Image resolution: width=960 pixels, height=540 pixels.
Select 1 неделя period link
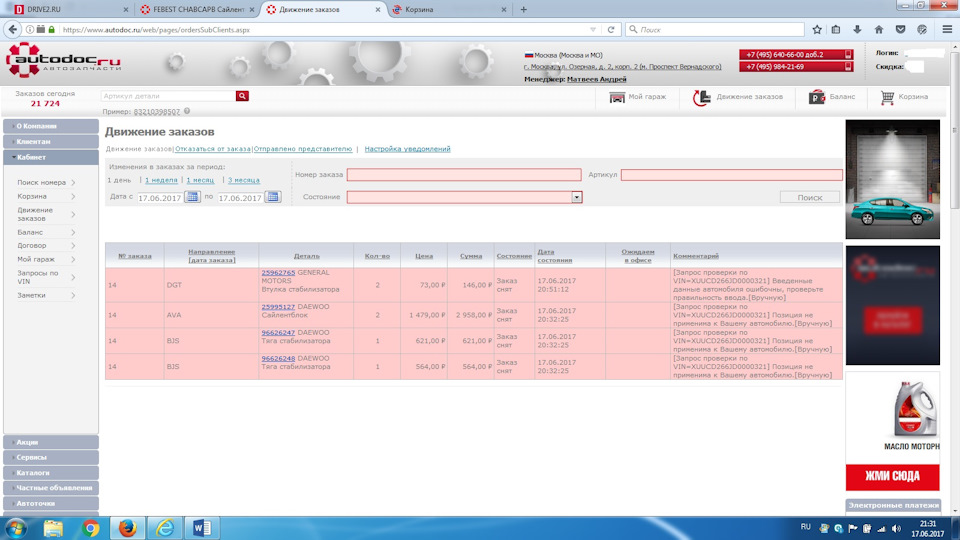pos(161,180)
